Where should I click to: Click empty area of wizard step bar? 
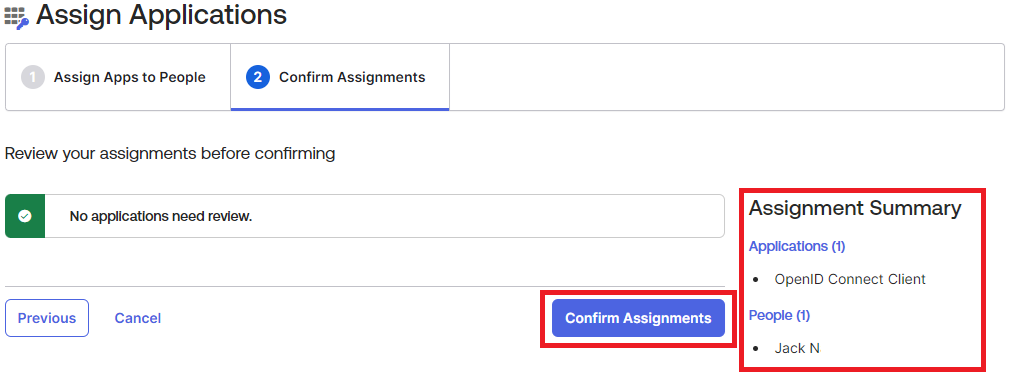[727, 77]
